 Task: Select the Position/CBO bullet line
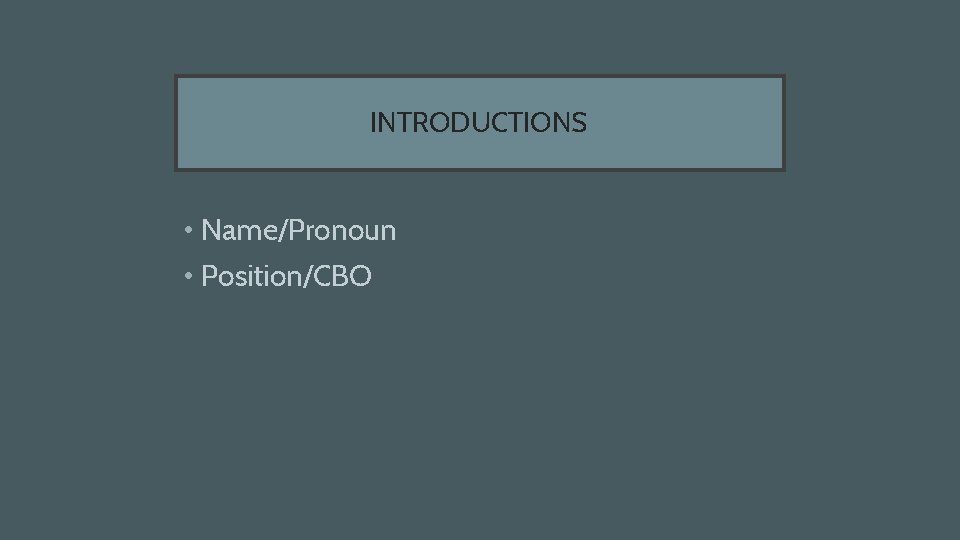tap(278, 277)
